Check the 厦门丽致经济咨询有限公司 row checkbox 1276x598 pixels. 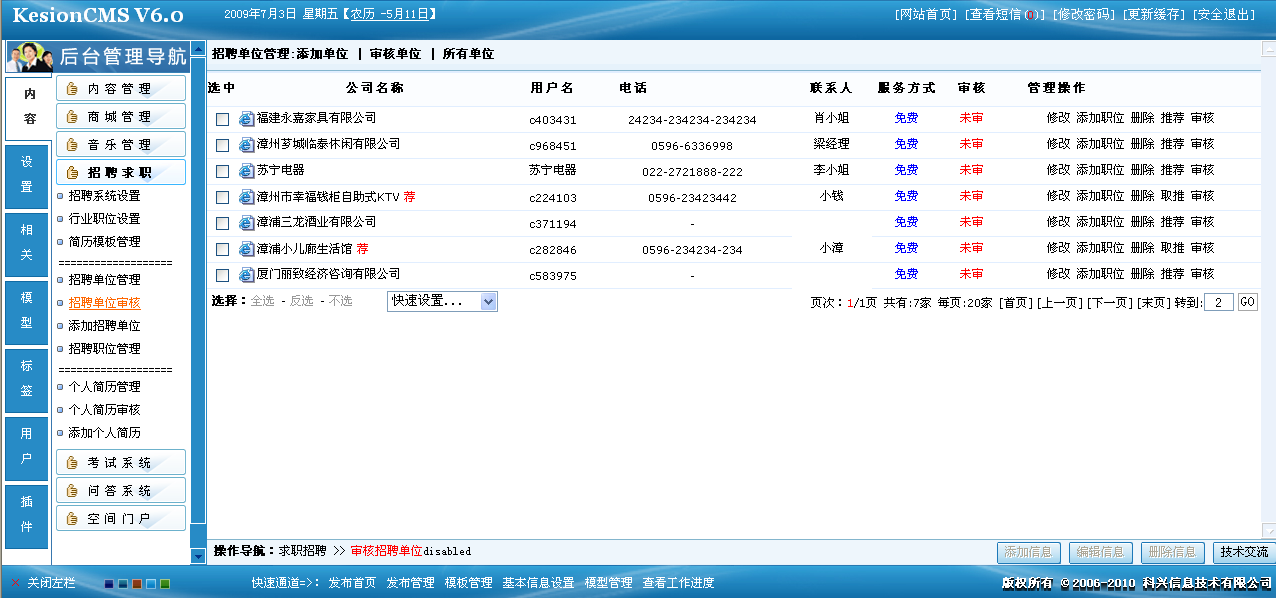[x=224, y=272]
